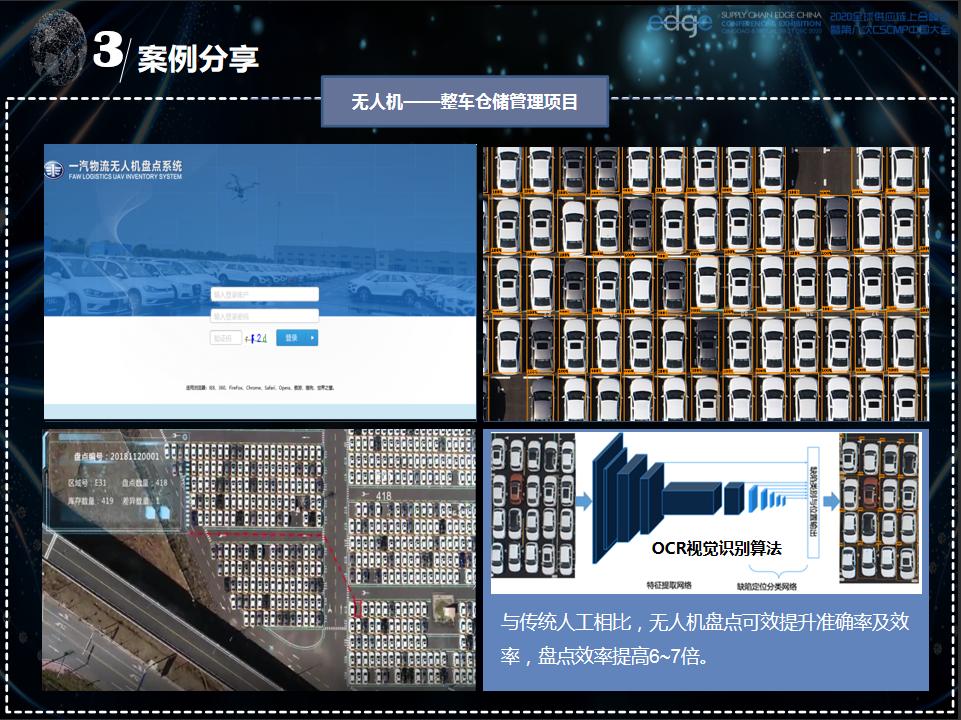
Task: Click the top-right aerial parking lot photo
Action: coord(700,280)
